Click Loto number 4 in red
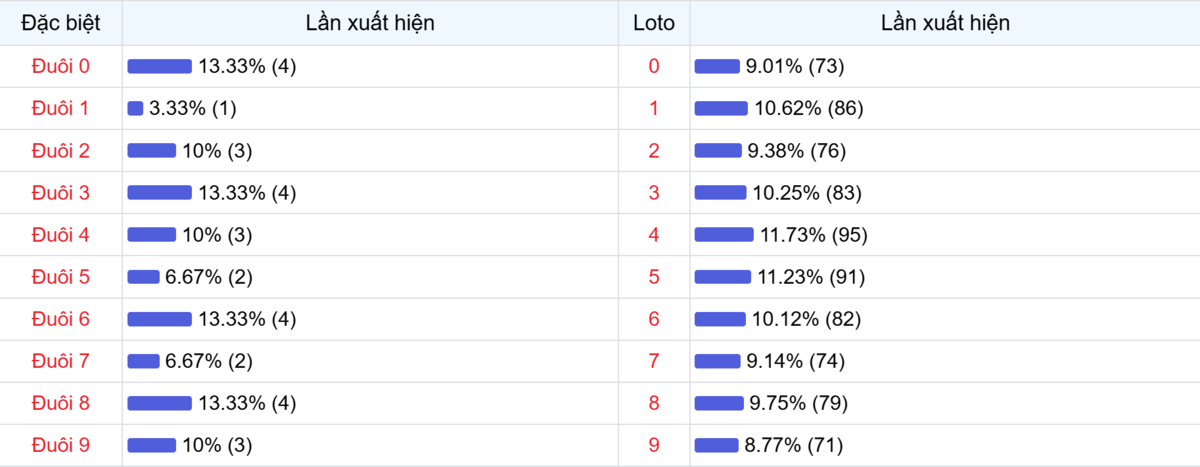Viewport: 1200px width, 467px height. pyautogui.click(x=654, y=235)
